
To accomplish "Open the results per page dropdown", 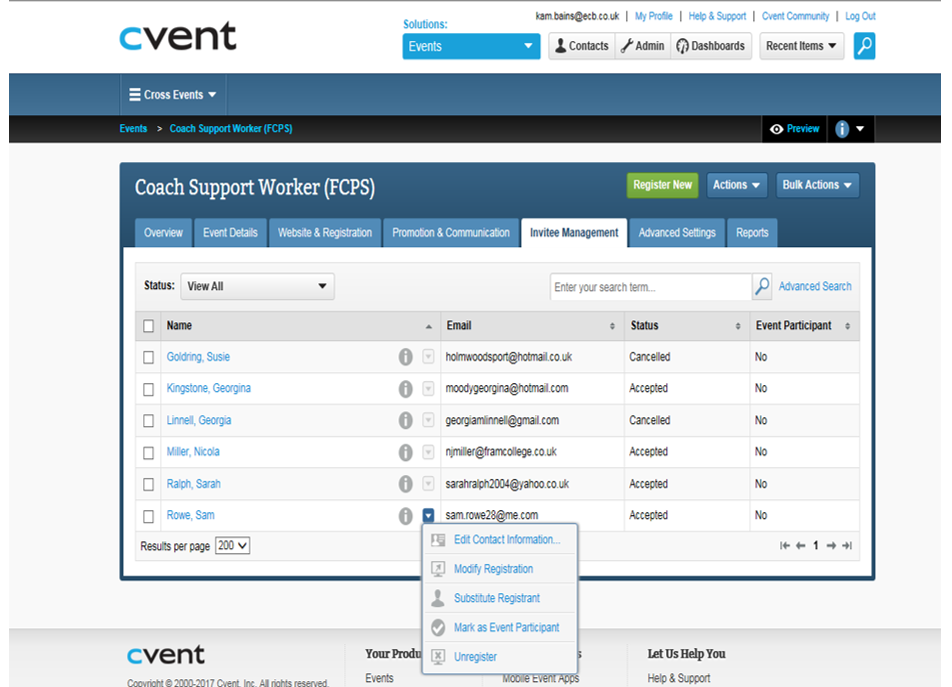I will pyautogui.click(x=233, y=546).
